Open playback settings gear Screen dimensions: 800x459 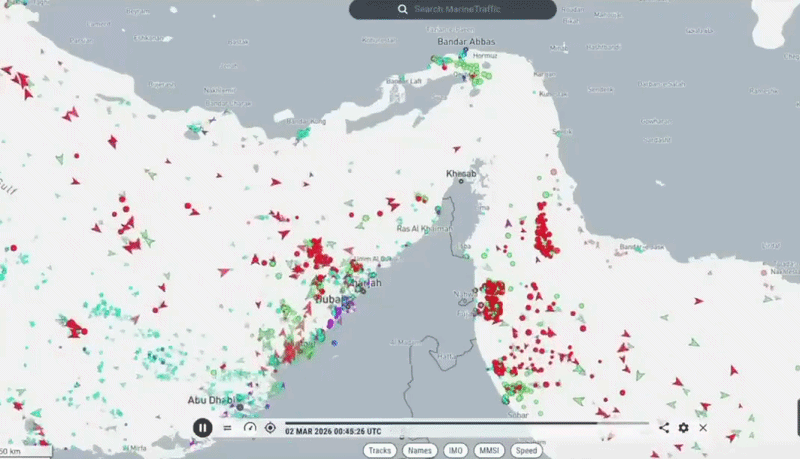pyautogui.click(x=684, y=428)
